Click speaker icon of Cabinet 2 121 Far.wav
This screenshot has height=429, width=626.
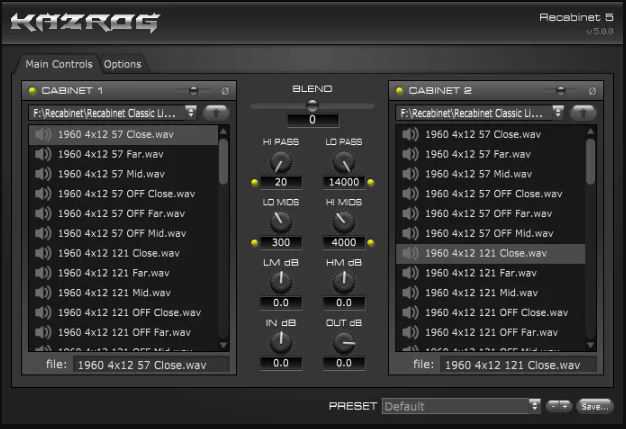[410, 273]
